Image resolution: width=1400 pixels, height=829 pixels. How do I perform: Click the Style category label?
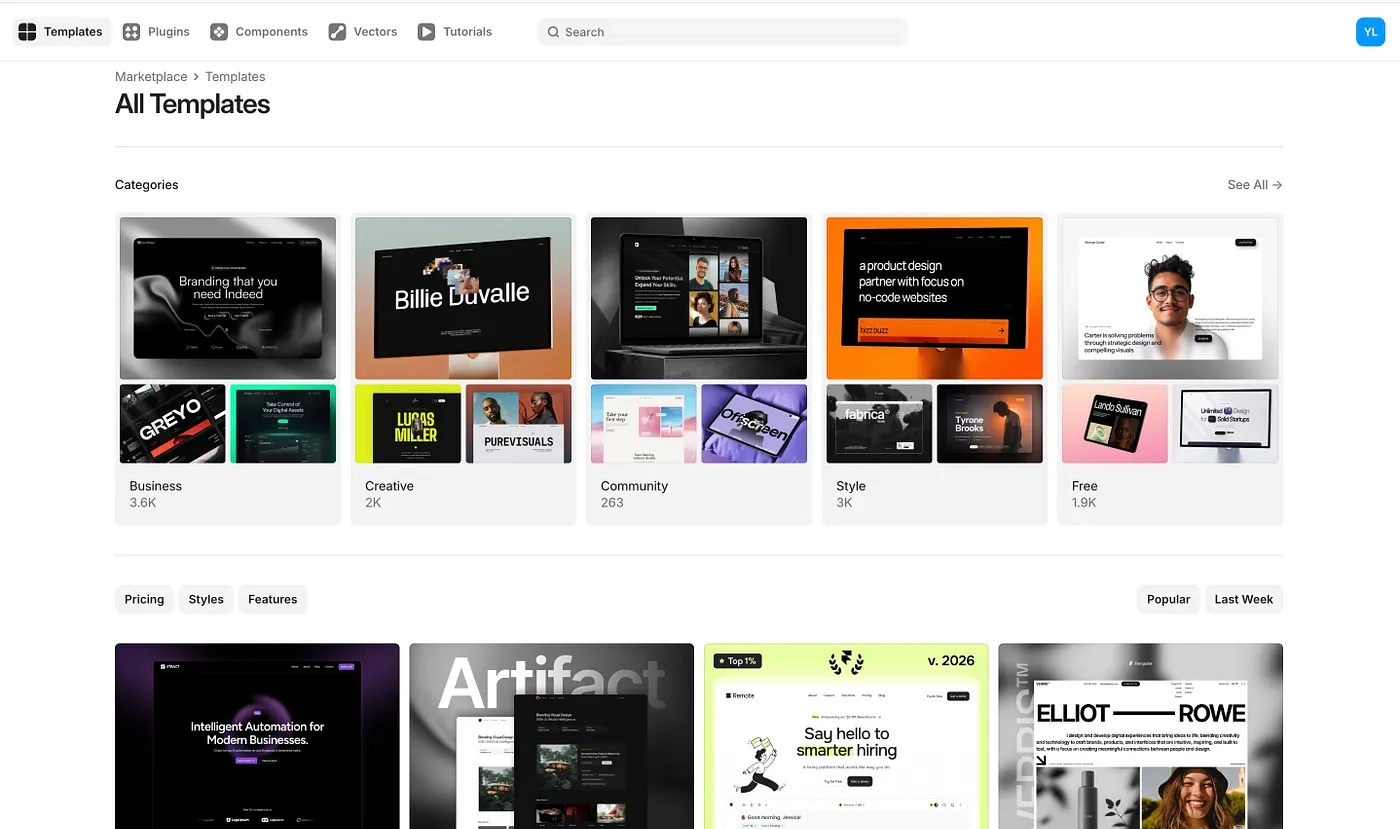pyautogui.click(x=851, y=486)
